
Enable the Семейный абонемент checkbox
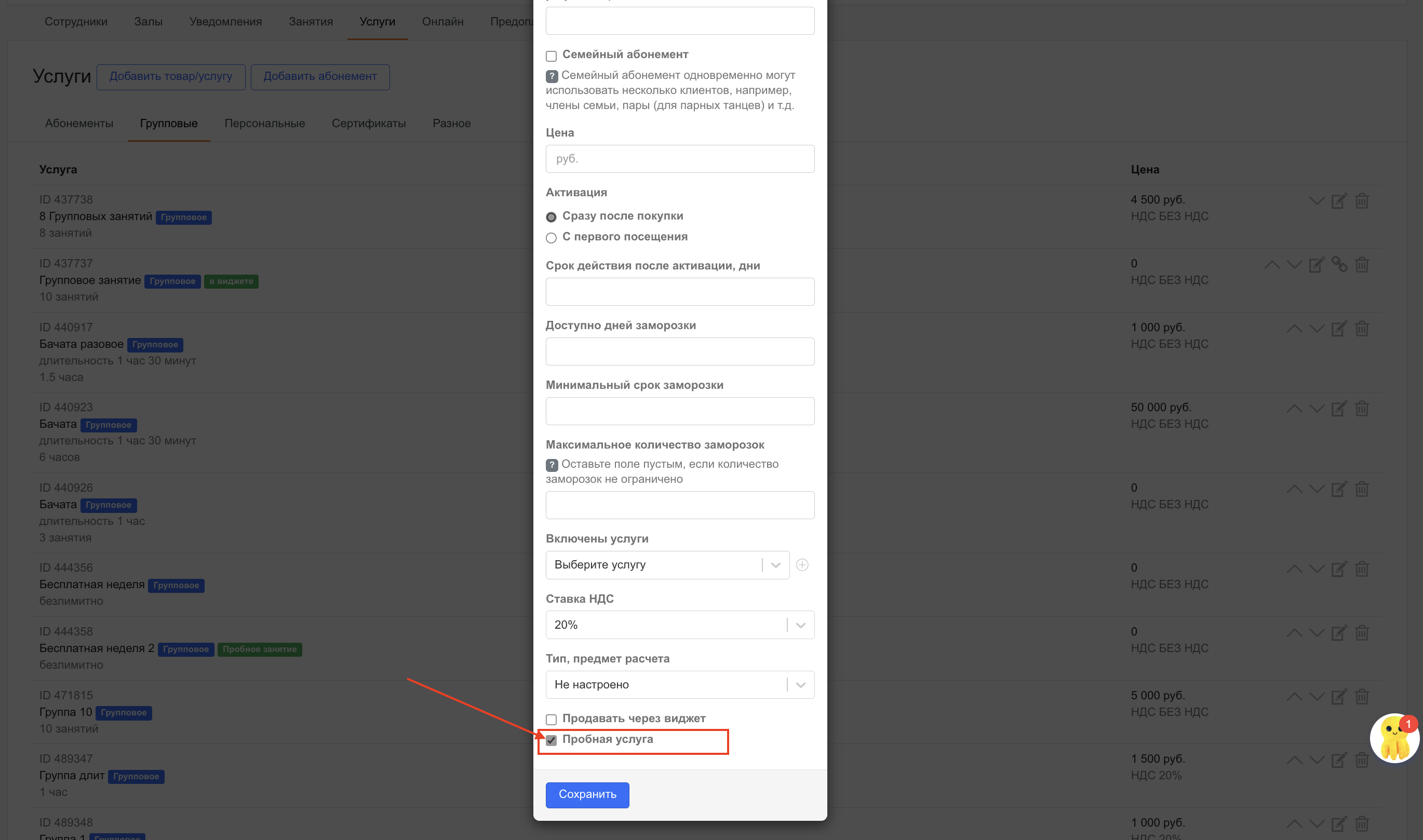(551, 56)
